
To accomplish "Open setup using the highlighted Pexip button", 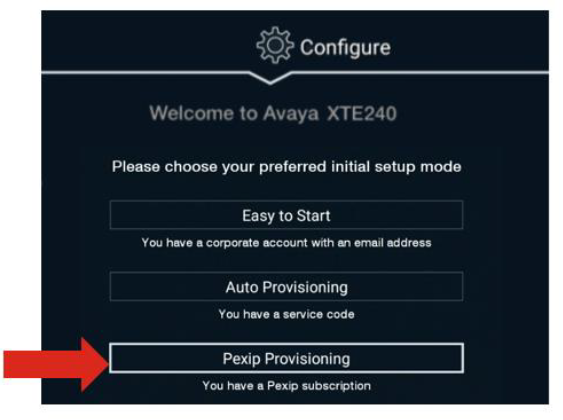I will coord(286,358).
